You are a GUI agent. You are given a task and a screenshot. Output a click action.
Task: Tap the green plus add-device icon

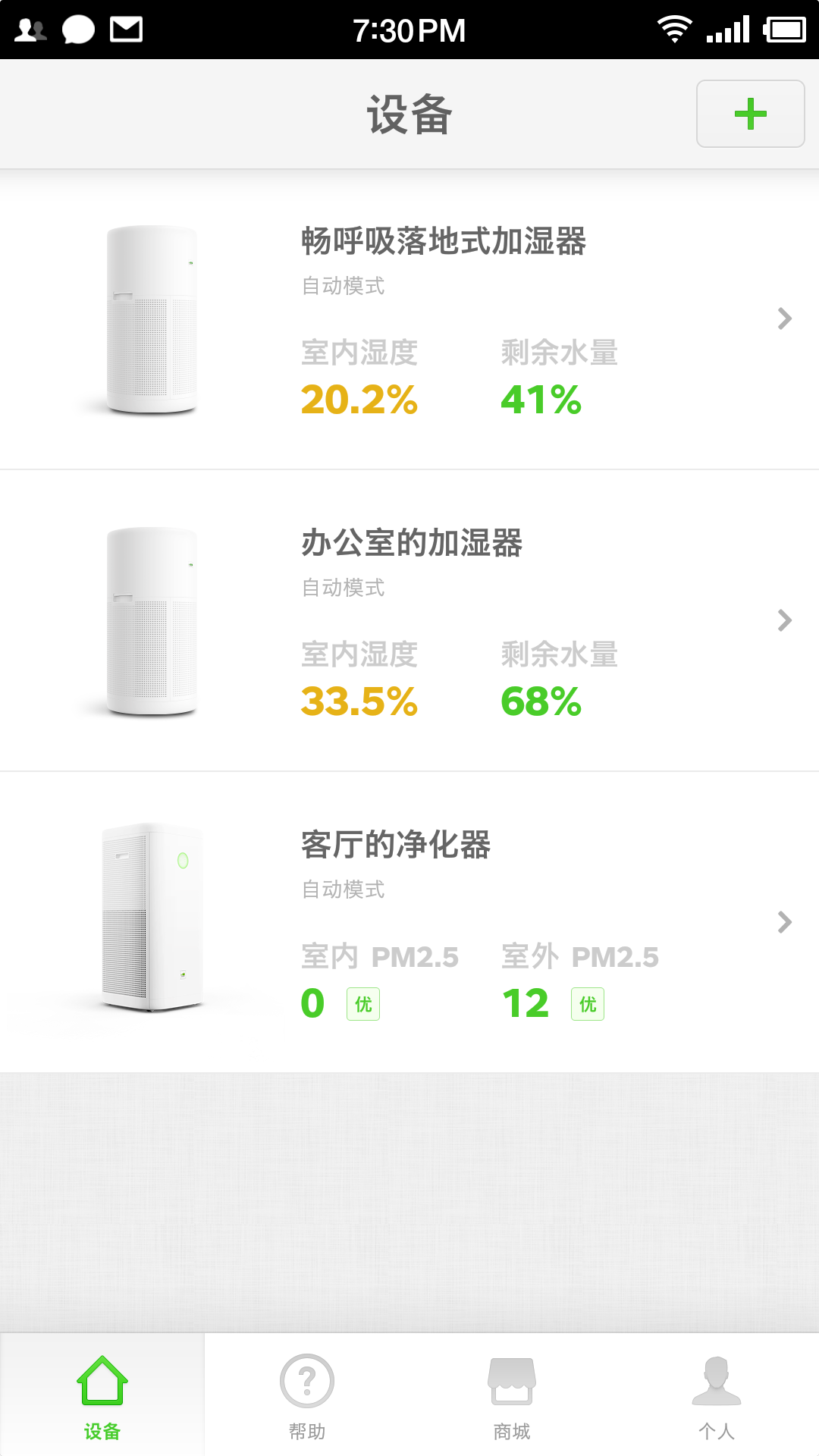750,114
